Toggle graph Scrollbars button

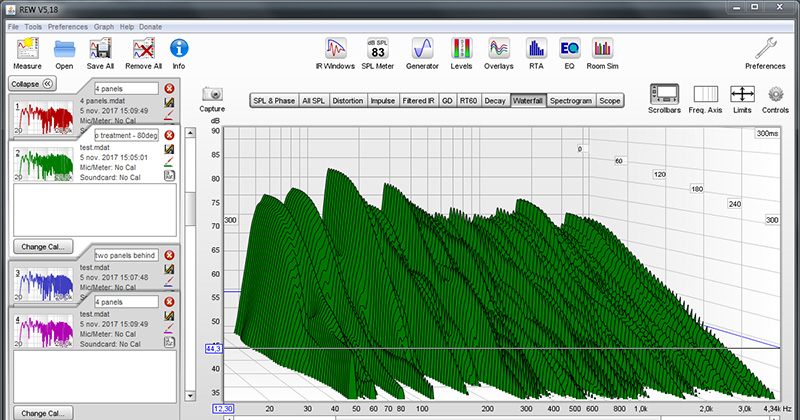(x=664, y=94)
